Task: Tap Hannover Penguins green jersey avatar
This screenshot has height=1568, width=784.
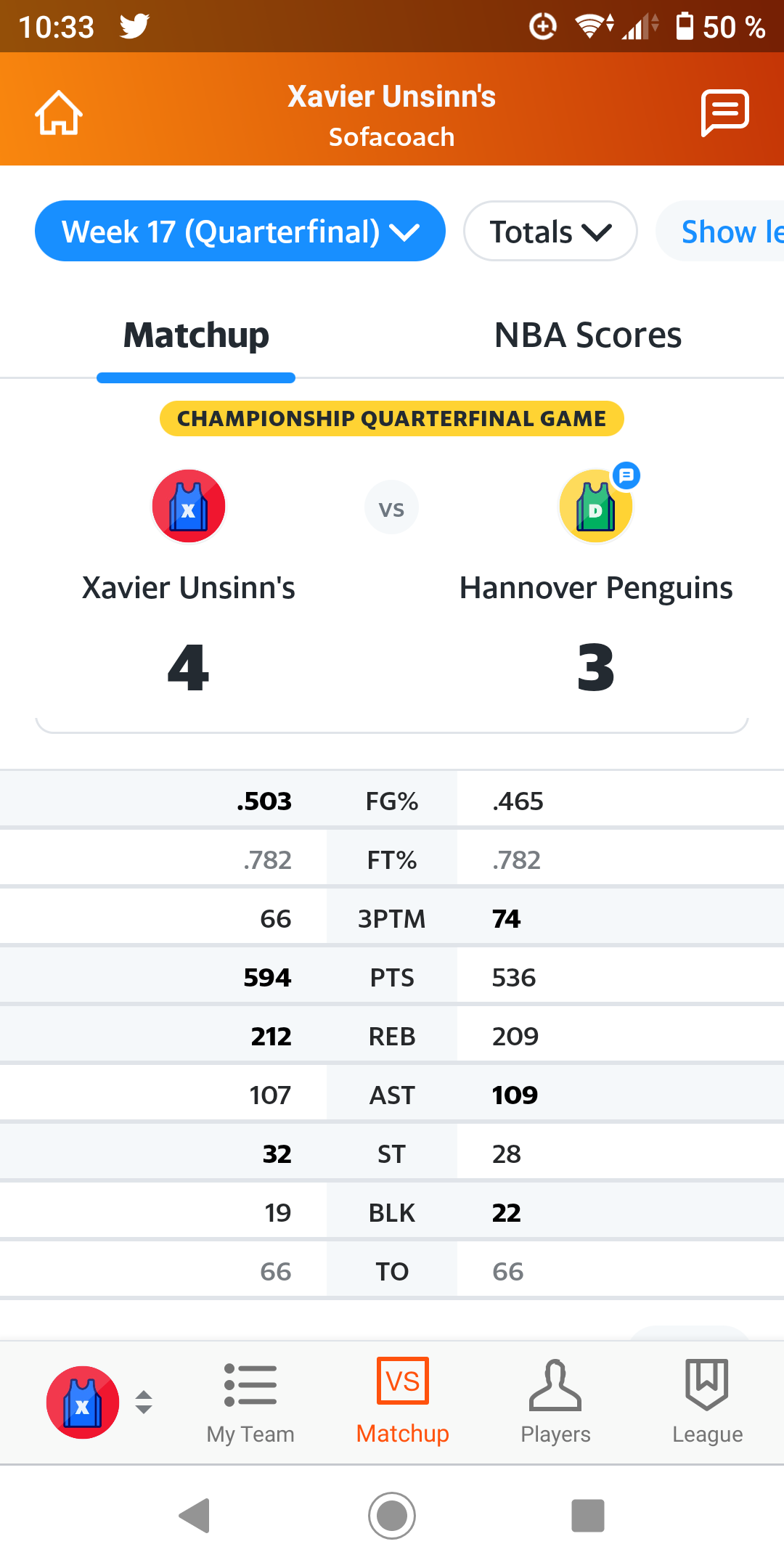Action: coord(595,507)
